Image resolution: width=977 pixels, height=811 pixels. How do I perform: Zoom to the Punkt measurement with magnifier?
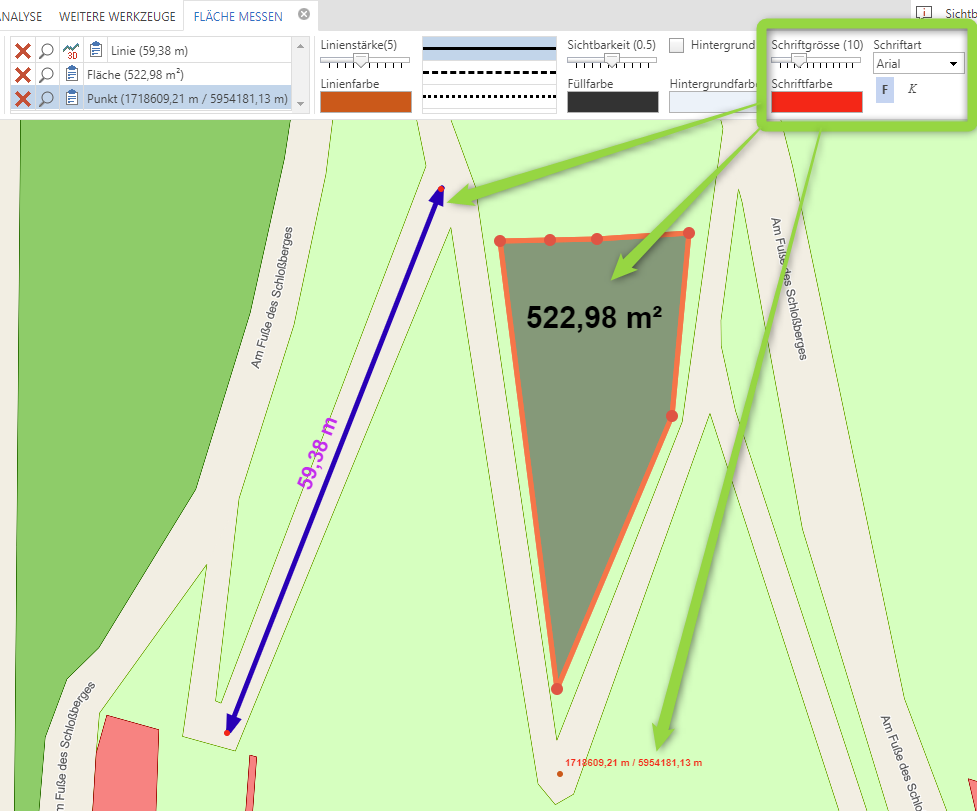[46, 98]
